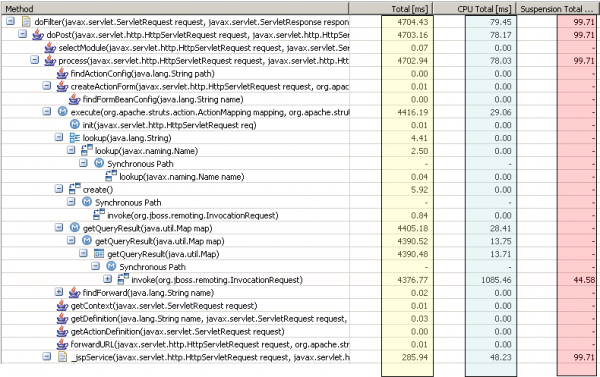Collapse the getQueryResult(java.util.Map) node

(x=83, y=253)
